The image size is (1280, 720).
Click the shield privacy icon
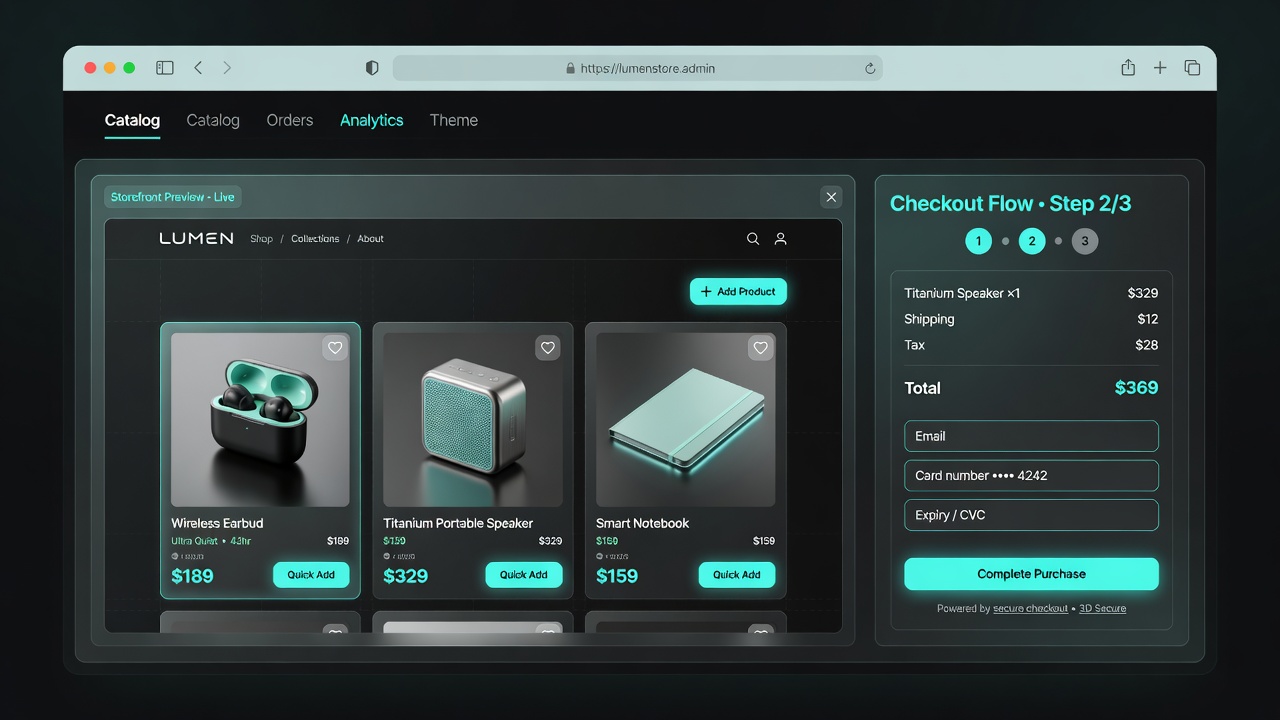[372, 68]
